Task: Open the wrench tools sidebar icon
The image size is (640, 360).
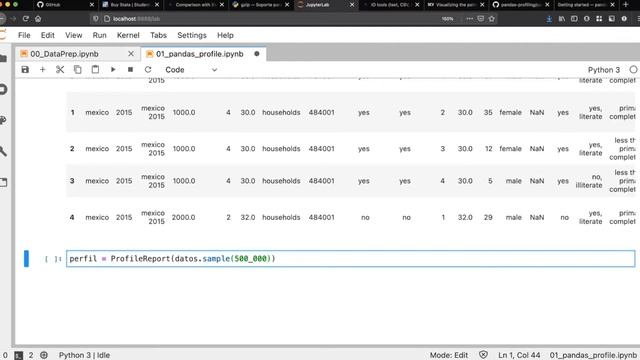Action: [x=3, y=151]
